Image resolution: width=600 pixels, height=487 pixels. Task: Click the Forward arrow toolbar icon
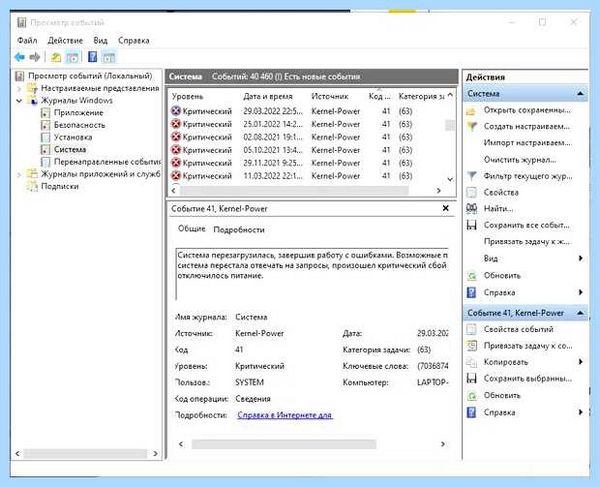[x=35, y=57]
